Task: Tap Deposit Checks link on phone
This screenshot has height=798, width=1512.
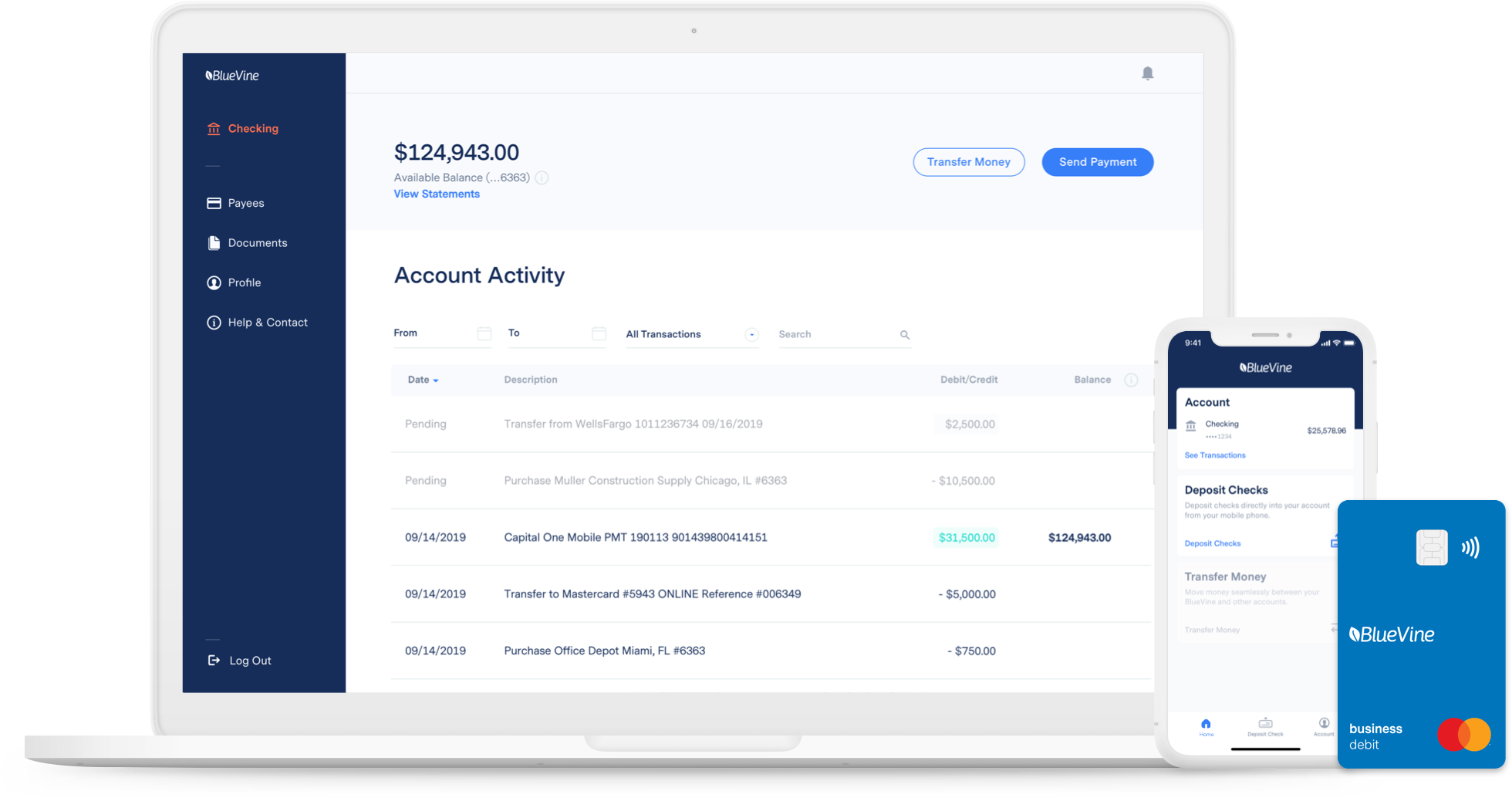Action: (1213, 543)
